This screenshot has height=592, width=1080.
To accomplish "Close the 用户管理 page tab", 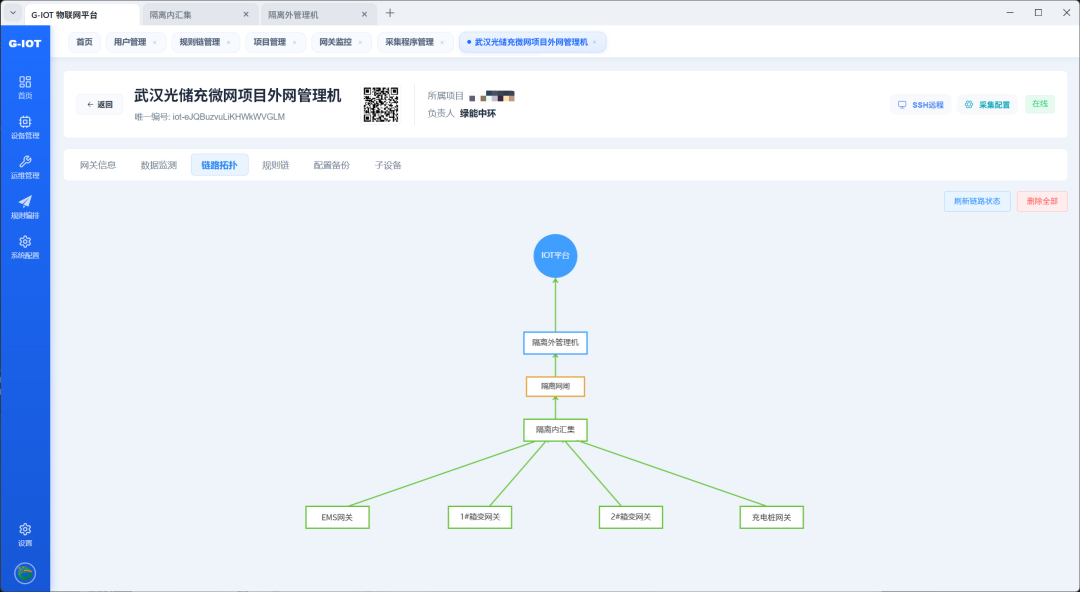I will [x=154, y=43].
